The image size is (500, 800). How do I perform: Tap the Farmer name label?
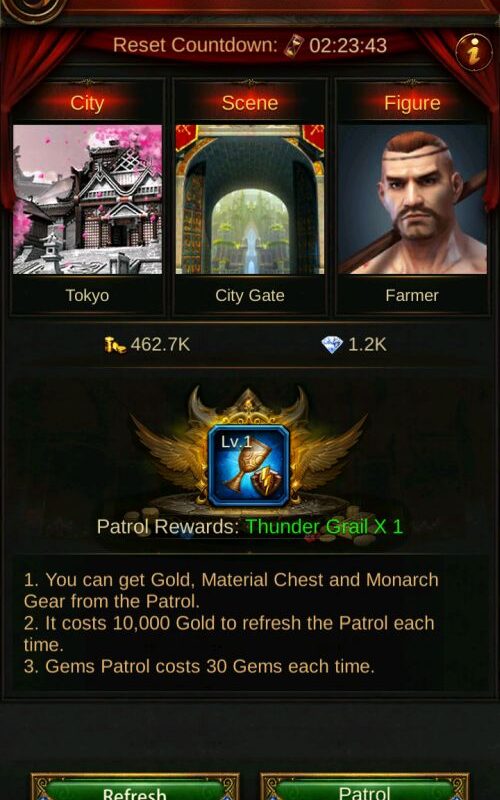coord(412,295)
